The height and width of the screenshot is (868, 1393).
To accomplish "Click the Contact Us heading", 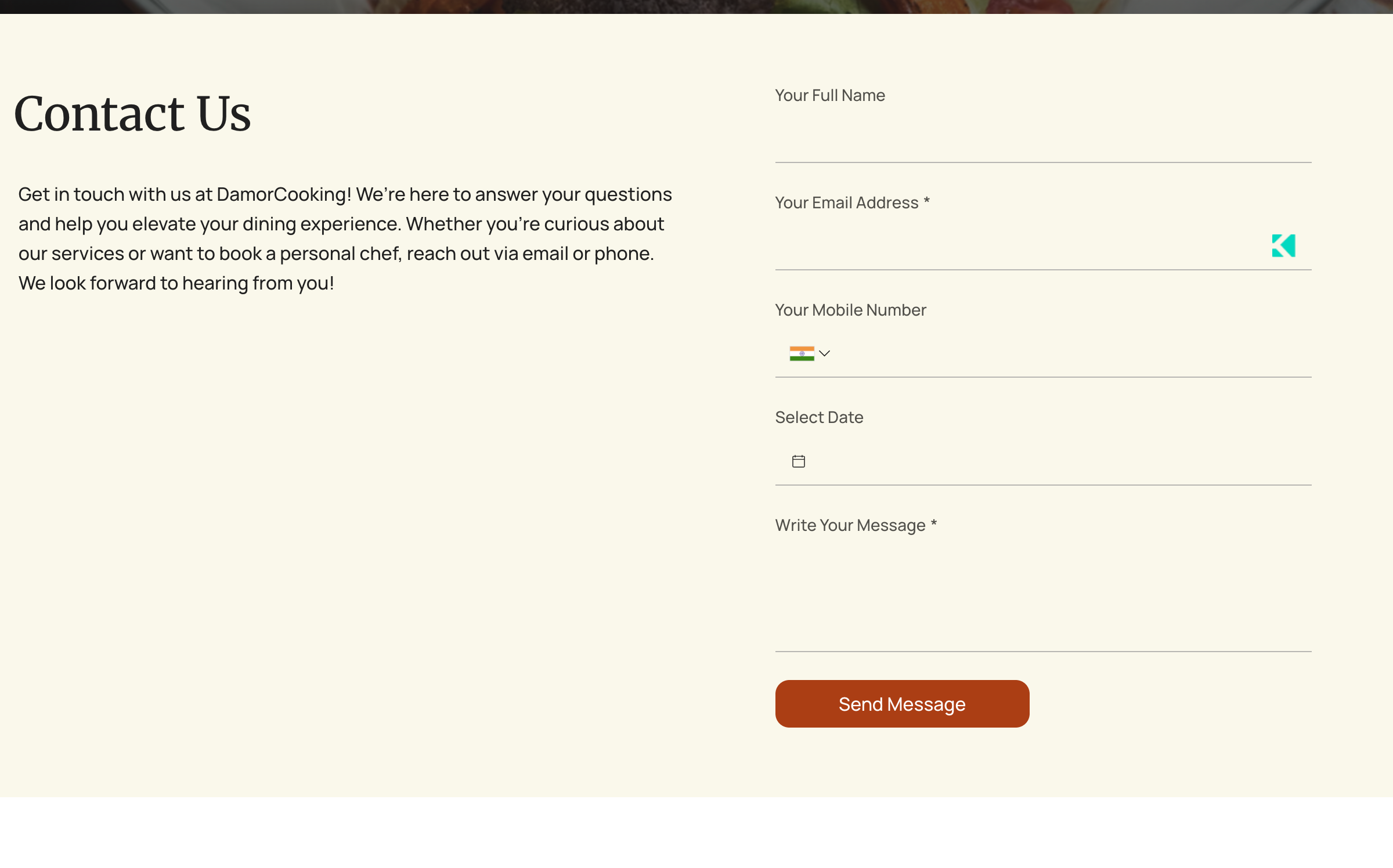I will point(132,114).
